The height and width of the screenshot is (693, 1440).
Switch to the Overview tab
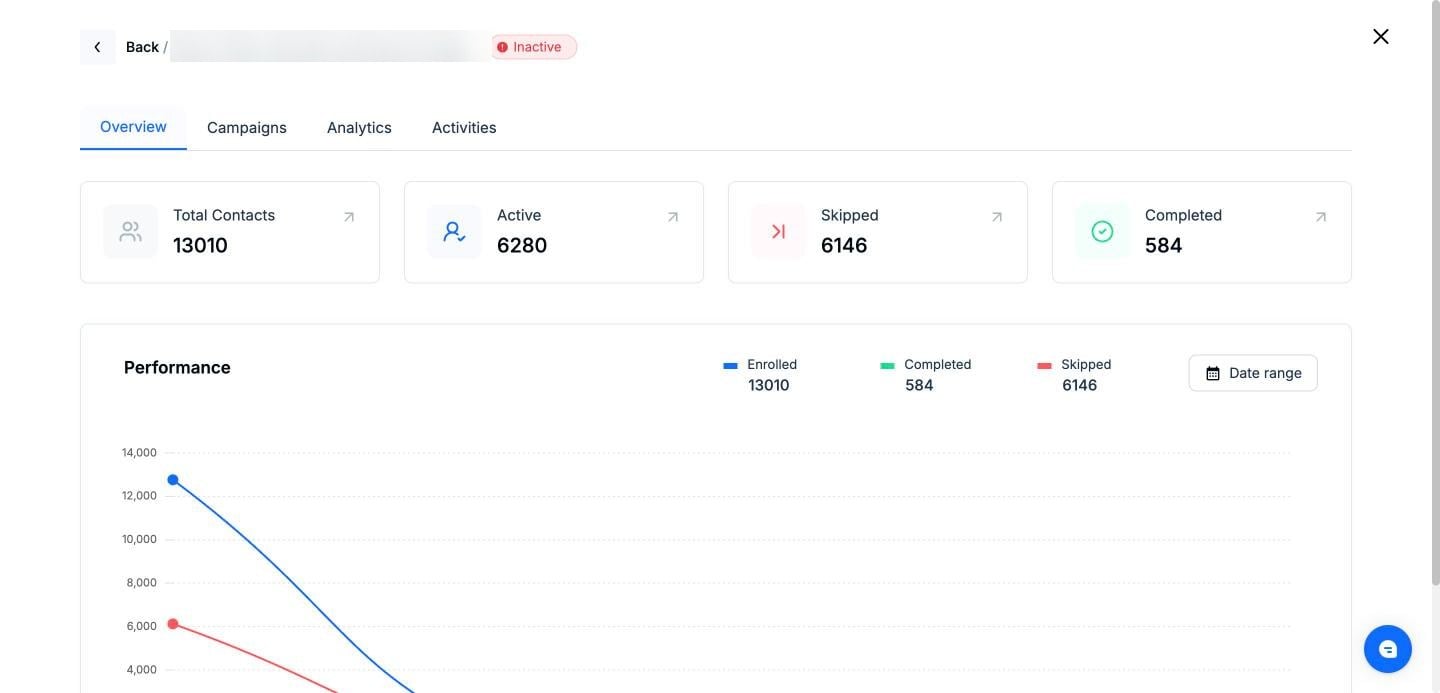tap(133, 127)
